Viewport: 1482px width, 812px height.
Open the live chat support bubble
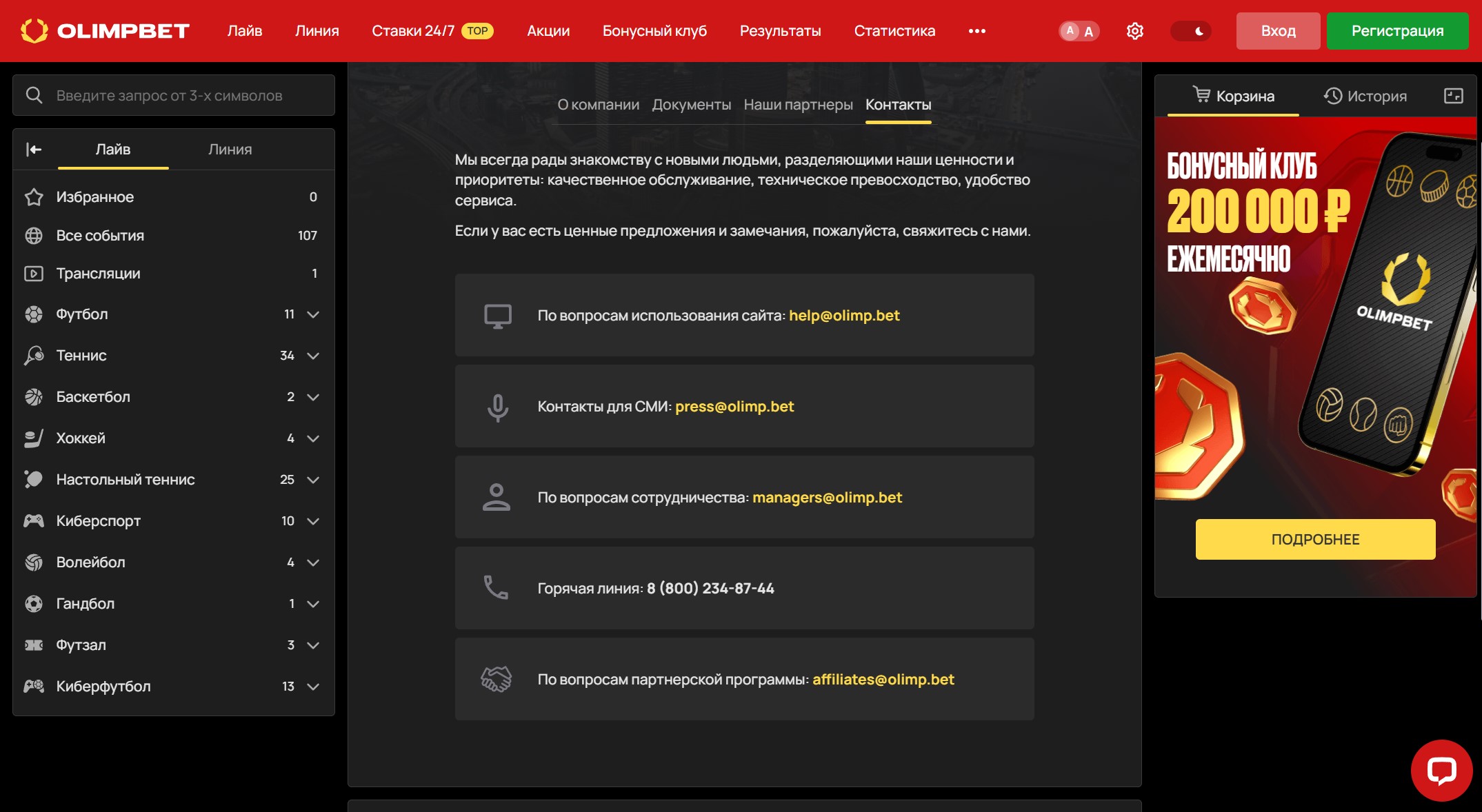(x=1441, y=770)
